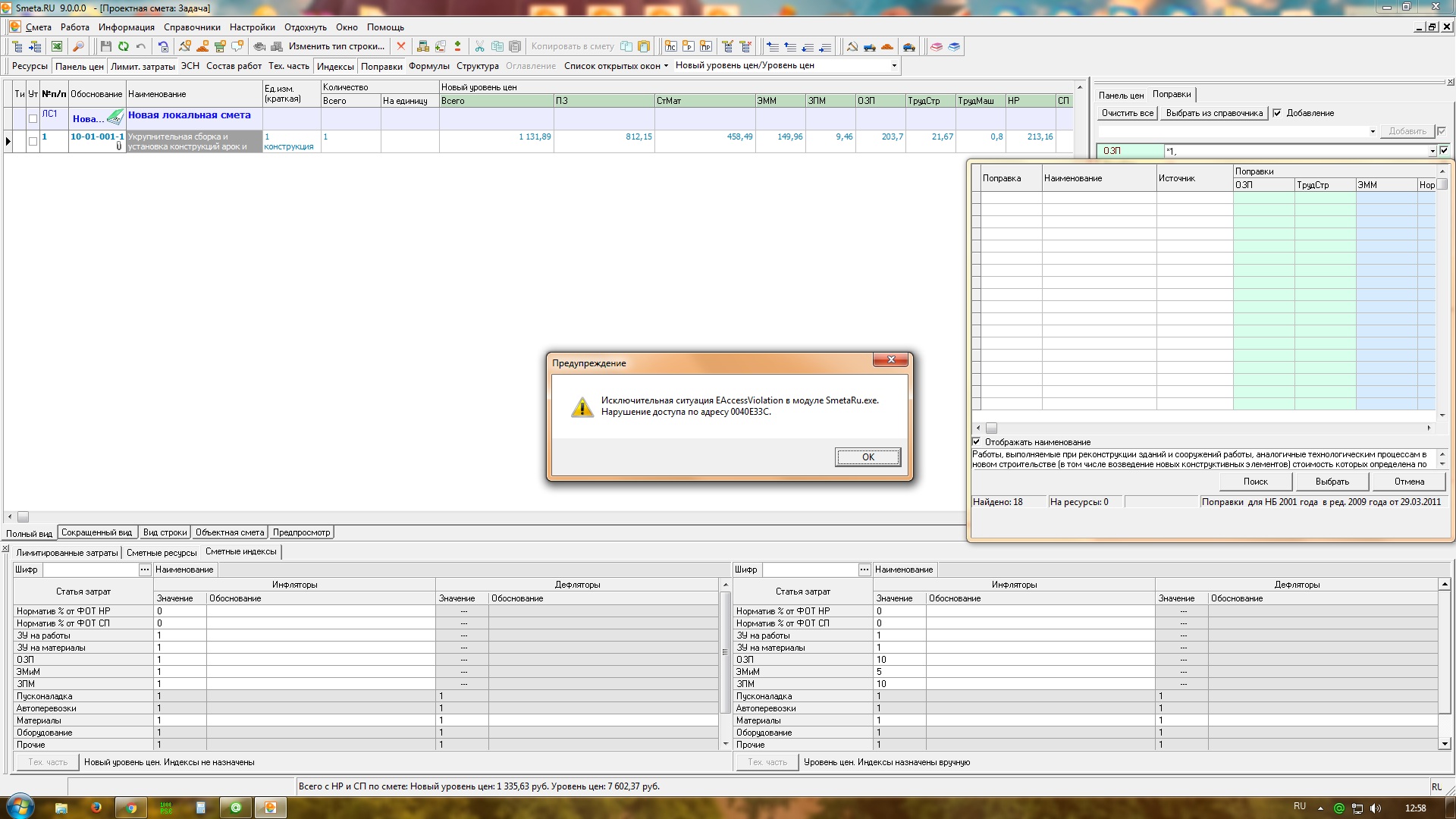Click the tree structure icon at toolbar start
1456x819 pixels.
pos(17,46)
